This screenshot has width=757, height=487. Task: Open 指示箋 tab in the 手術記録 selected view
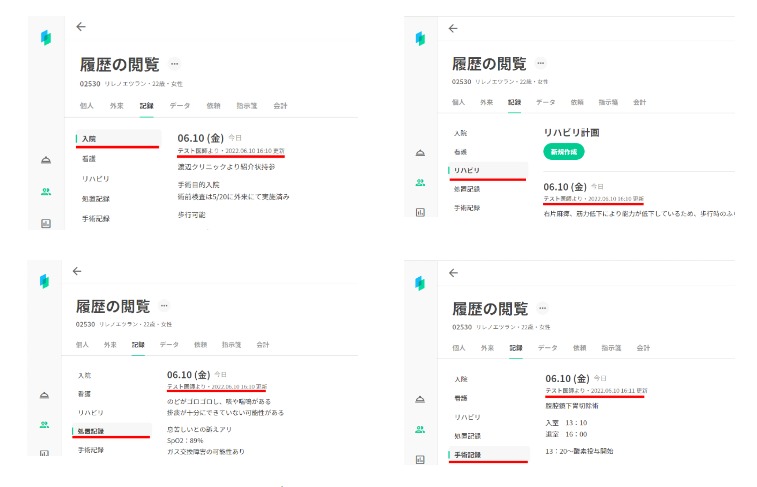608,348
